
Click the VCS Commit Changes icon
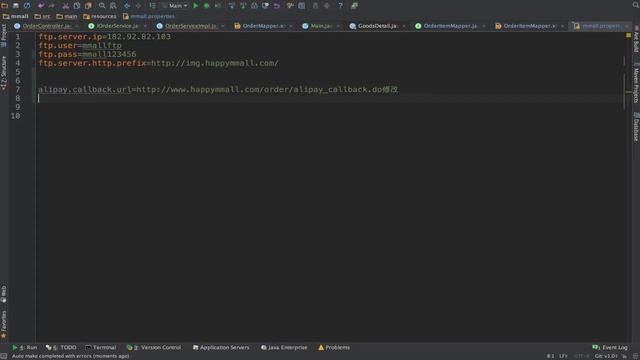point(243,6)
